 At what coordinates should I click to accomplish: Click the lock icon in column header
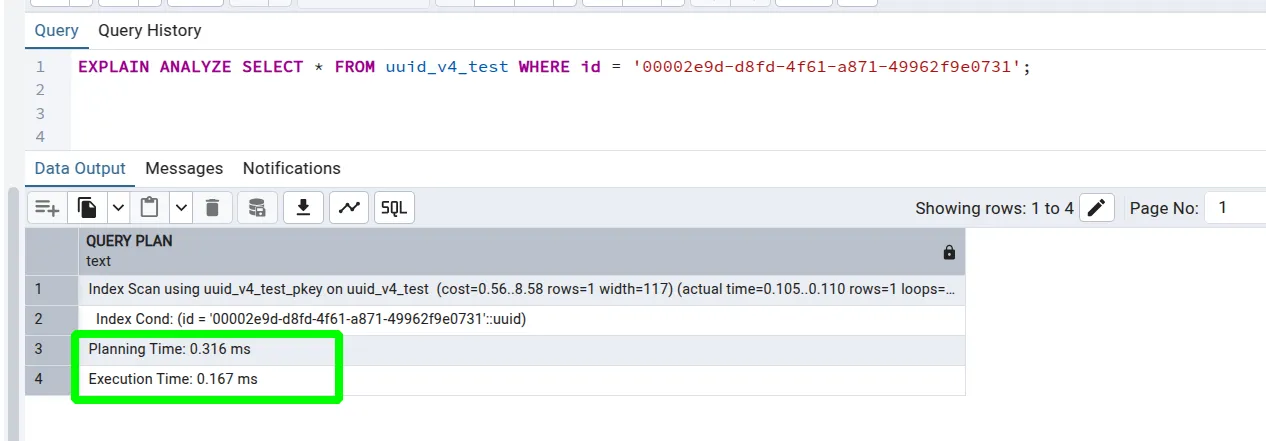pos(949,253)
